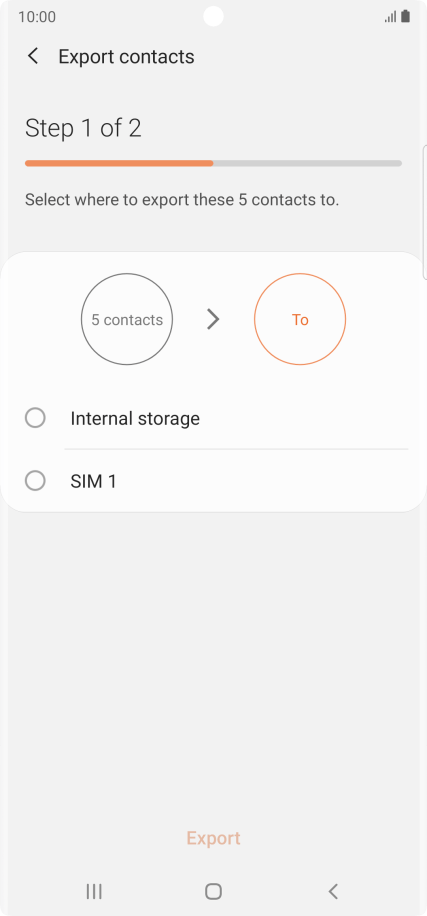Tap the Step 1 of 2 heading

(x=83, y=128)
